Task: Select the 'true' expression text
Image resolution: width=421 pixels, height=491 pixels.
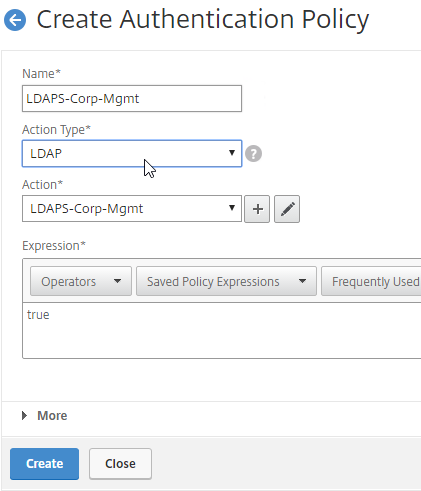Action: (38, 315)
